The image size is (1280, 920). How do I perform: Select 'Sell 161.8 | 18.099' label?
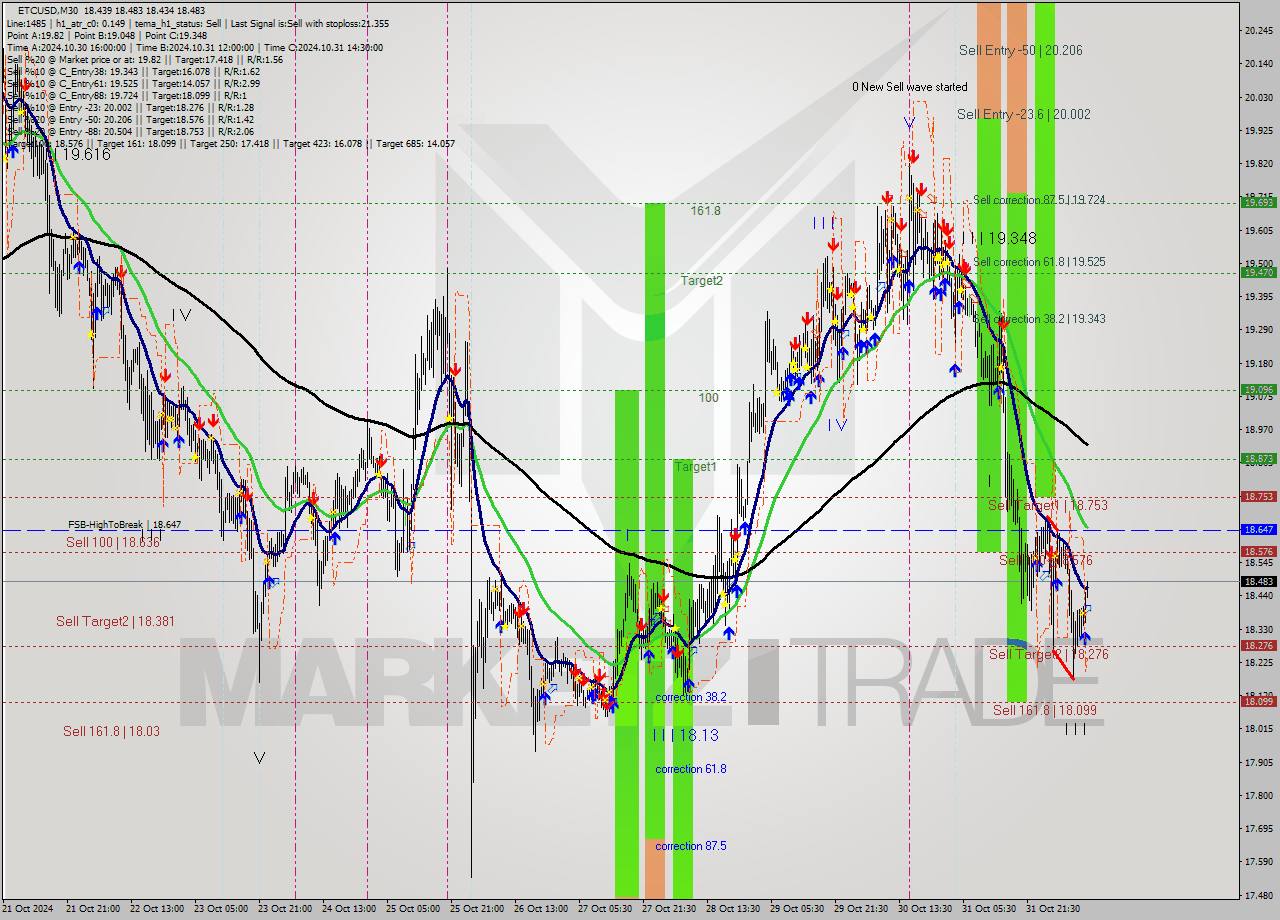click(1044, 710)
